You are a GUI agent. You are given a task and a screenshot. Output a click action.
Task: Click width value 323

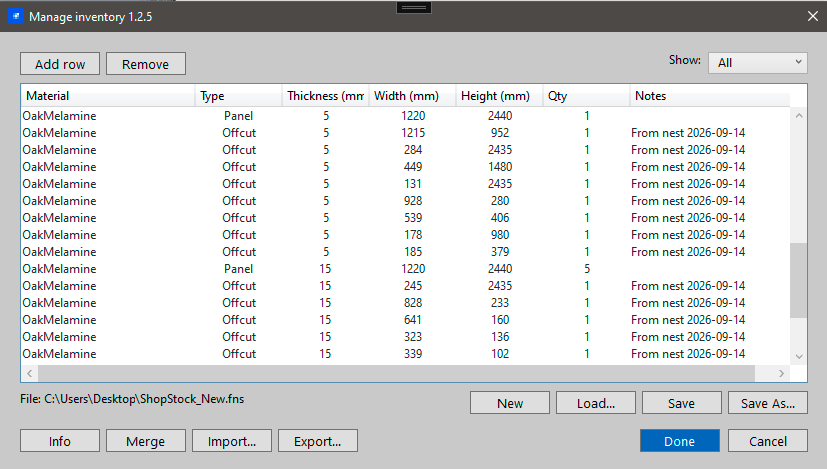(x=413, y=337)
